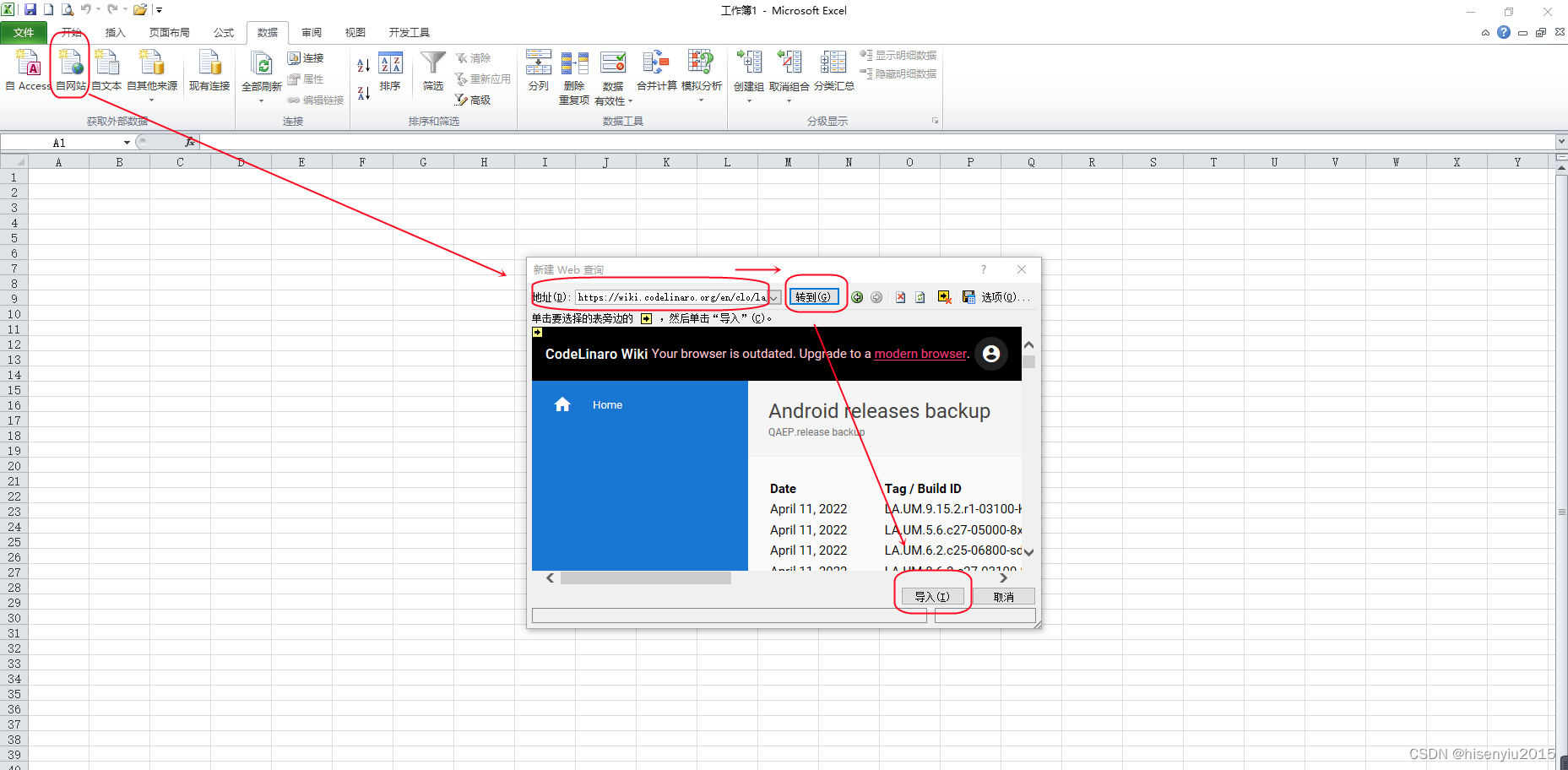This screenshot has height=770, width=1568.
Task: Click the address URL input field
Action: coord(671,297)
